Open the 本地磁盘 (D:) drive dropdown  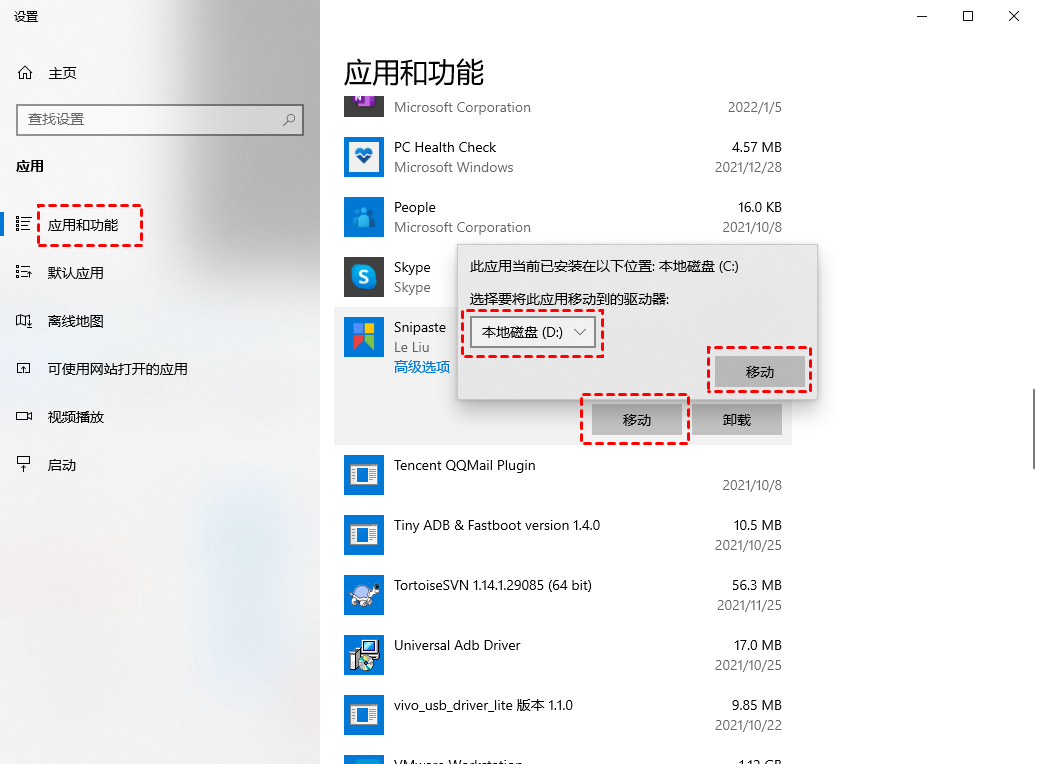pos(532,332)
